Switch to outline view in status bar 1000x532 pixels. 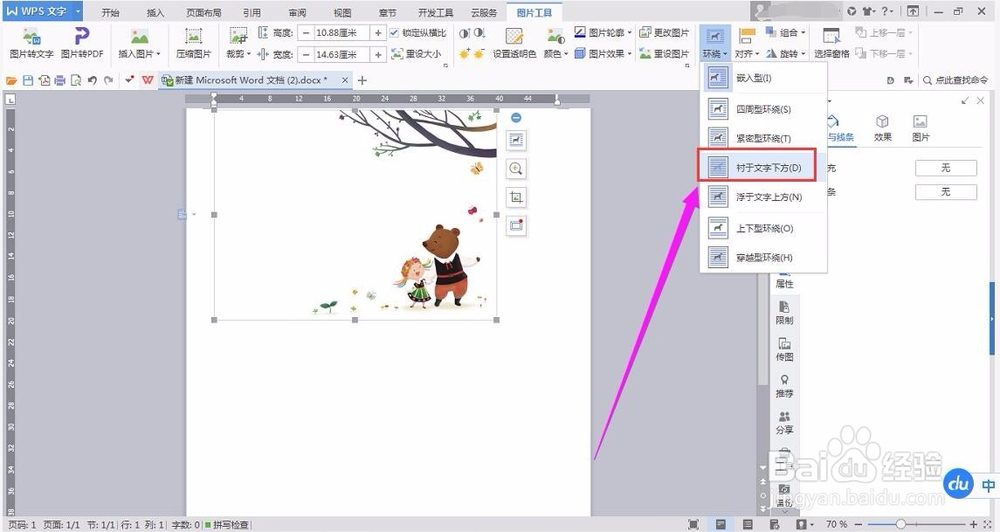click(747, 524)
